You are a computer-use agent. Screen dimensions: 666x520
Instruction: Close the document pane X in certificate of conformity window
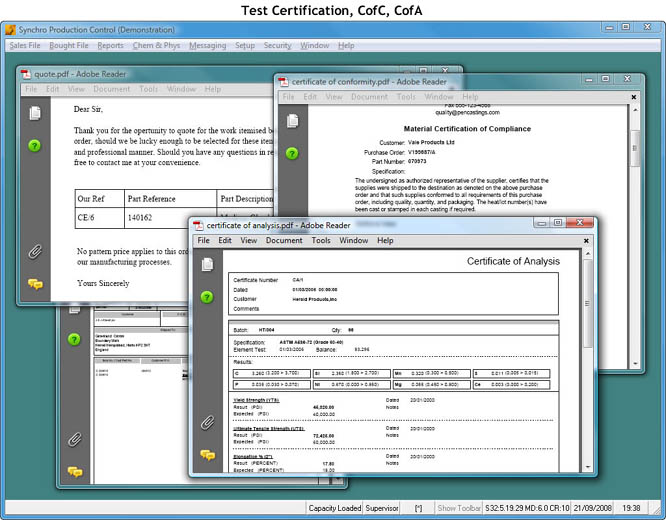tap(634, 97)
